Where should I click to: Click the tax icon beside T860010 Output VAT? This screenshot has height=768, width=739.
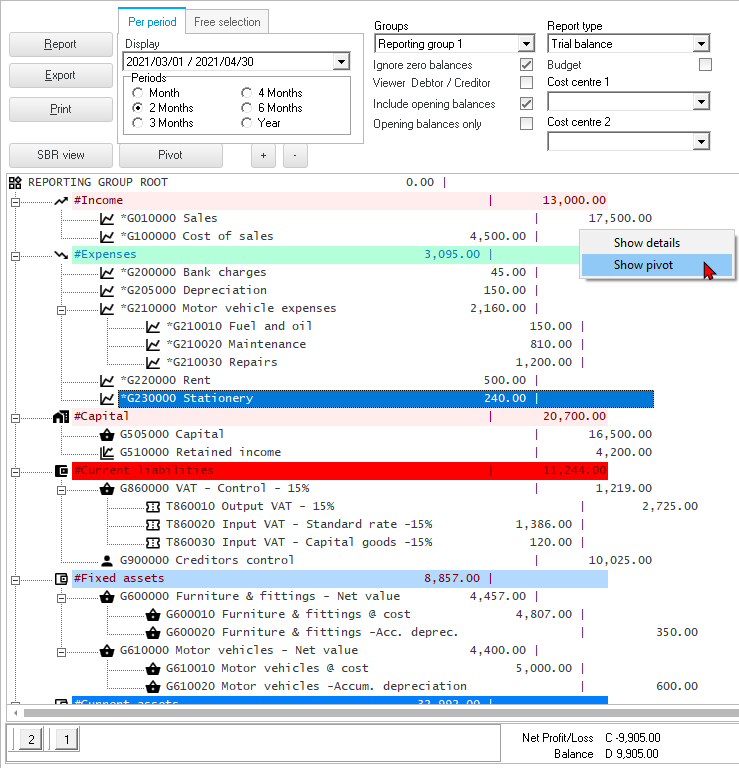pos(153,507)
